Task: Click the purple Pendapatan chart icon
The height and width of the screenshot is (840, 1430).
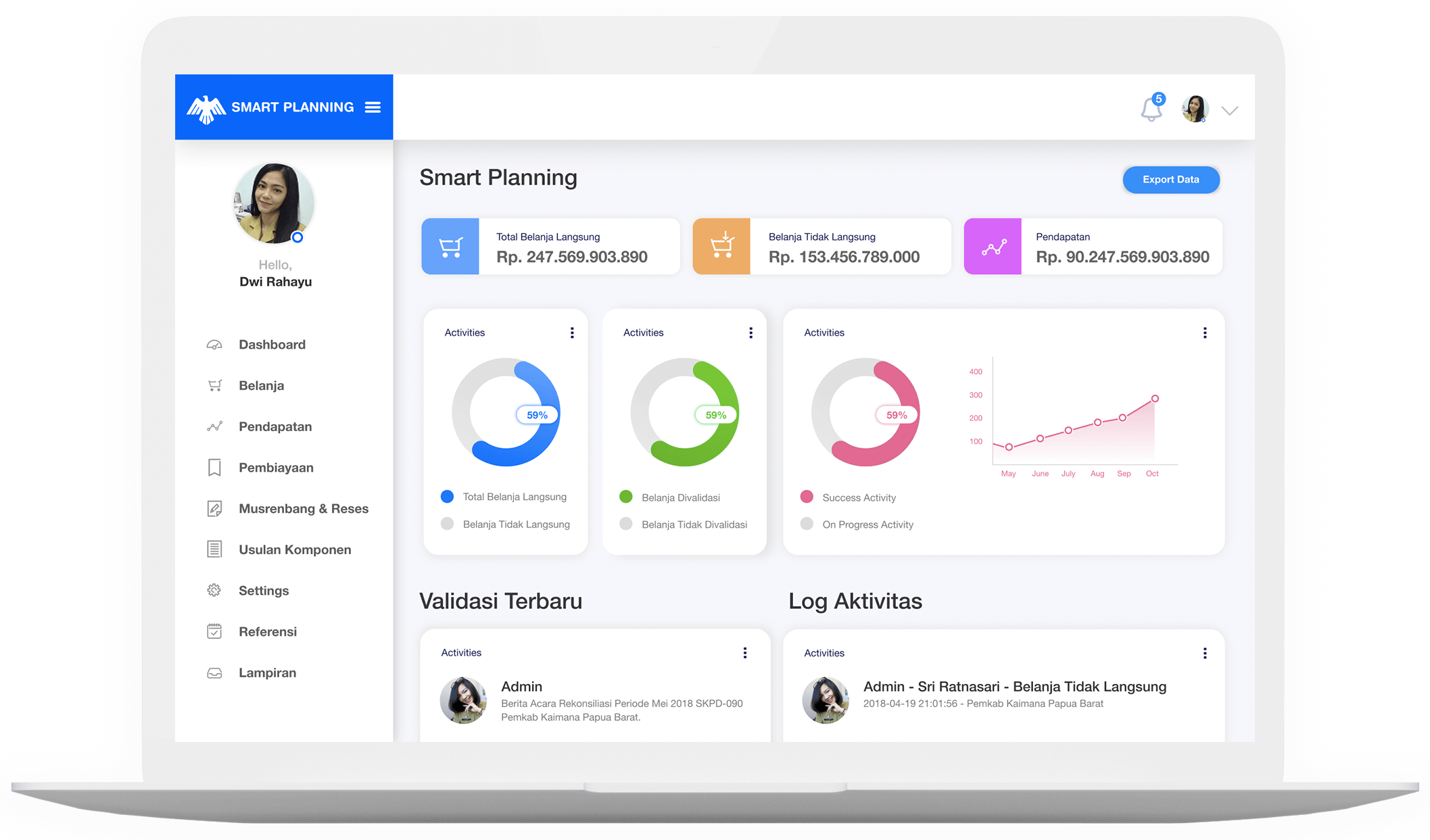Action: click(x=993, y=247)
